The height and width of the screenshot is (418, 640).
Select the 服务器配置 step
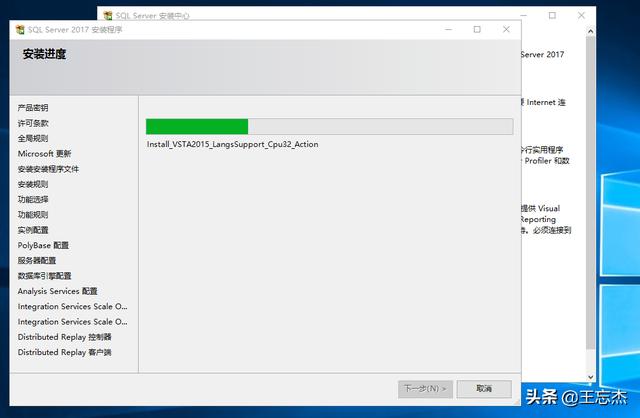point(37,260)
